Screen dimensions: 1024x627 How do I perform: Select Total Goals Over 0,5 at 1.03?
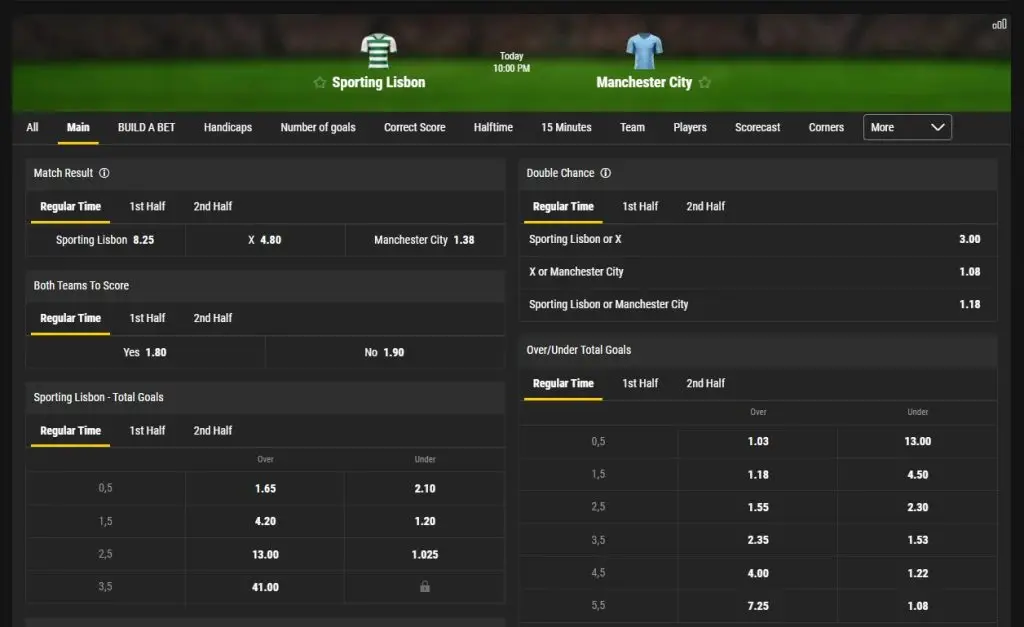tap(758, 442)
